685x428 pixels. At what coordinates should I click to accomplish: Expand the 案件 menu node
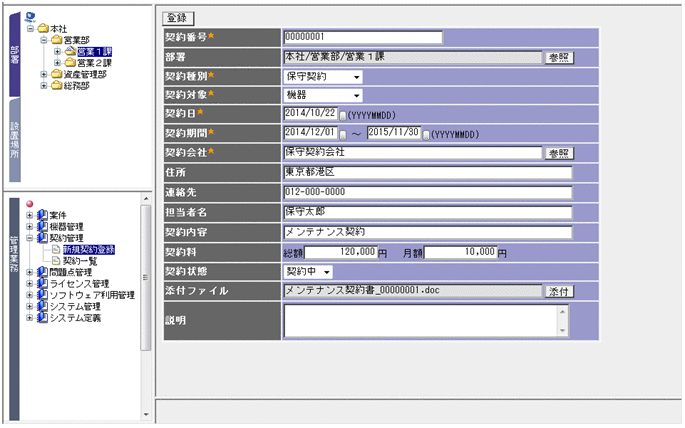pos(29,215)
